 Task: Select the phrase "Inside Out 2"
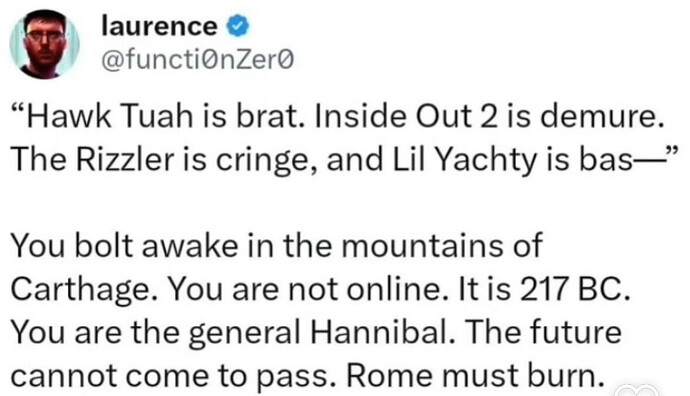coord(404,117)
